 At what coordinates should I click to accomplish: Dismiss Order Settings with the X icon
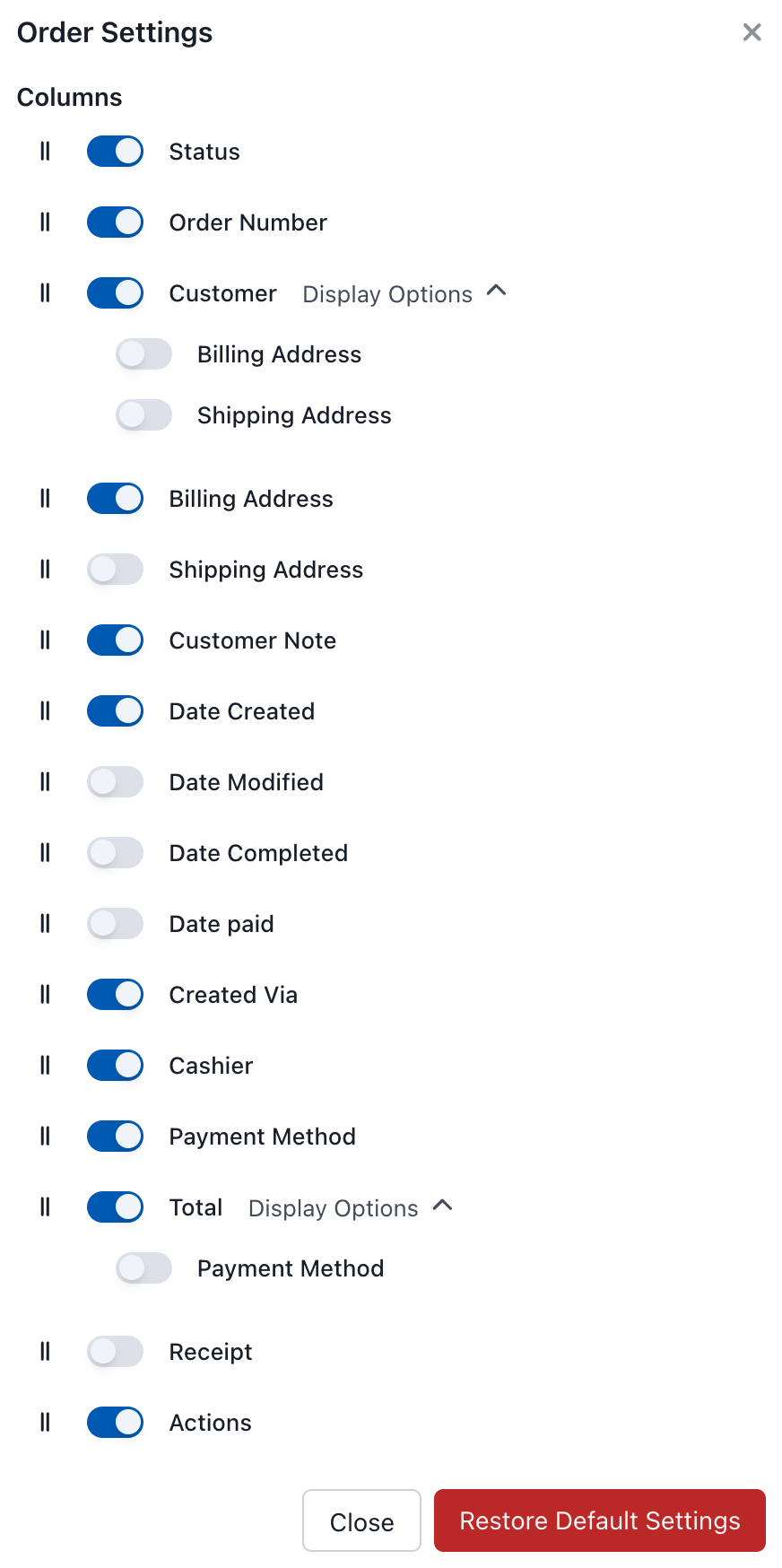point(752,33)
